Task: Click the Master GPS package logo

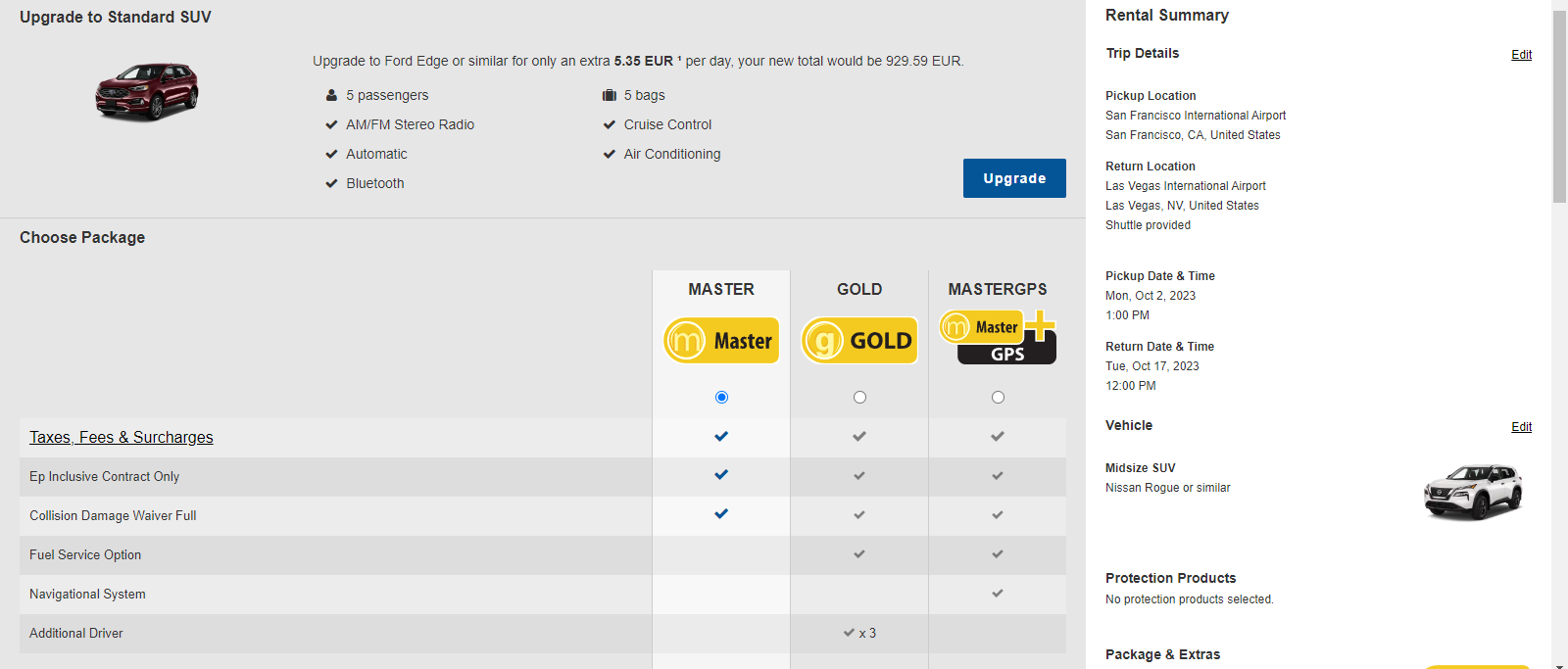Action: point(998,338)
